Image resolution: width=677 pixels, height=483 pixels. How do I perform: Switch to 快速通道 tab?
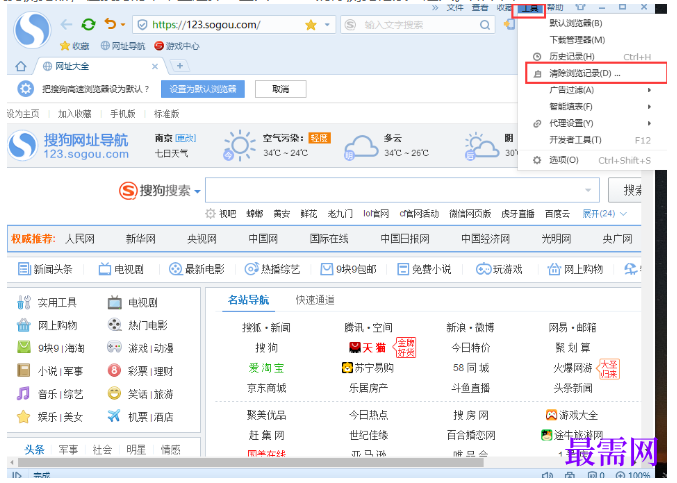coord(315,300)
